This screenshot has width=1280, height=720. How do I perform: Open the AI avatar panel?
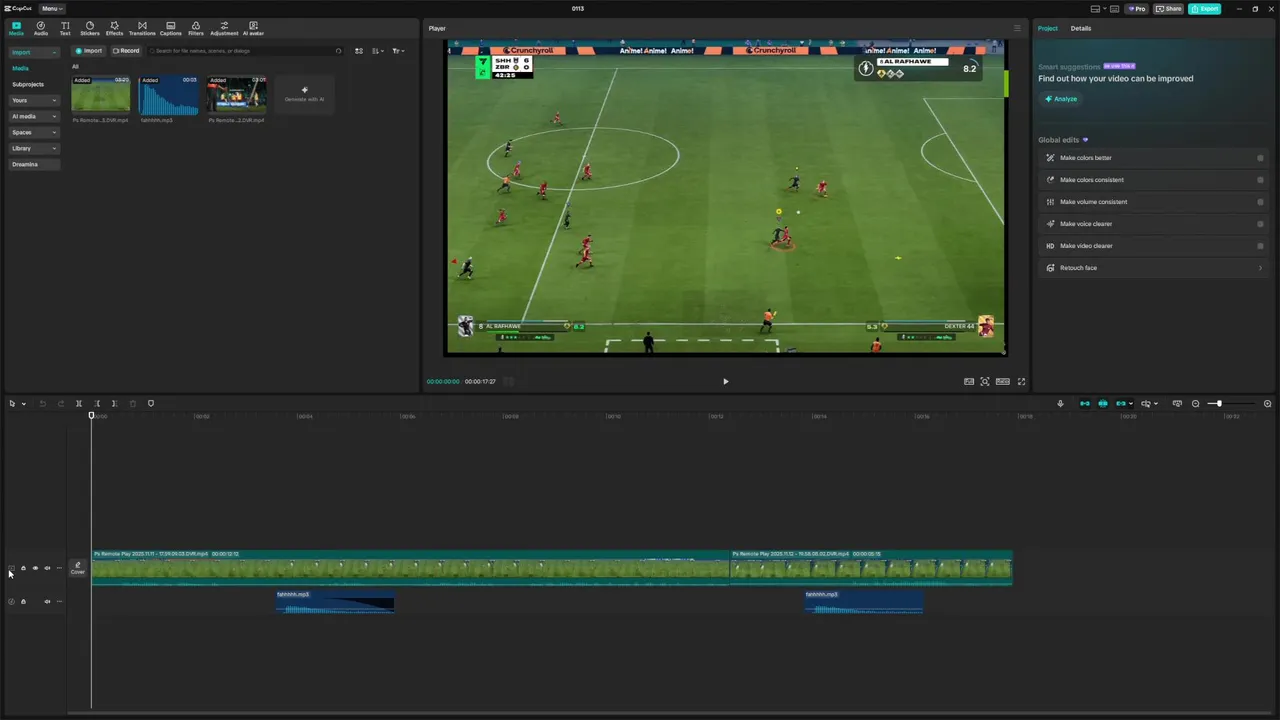tap(253, 28)
